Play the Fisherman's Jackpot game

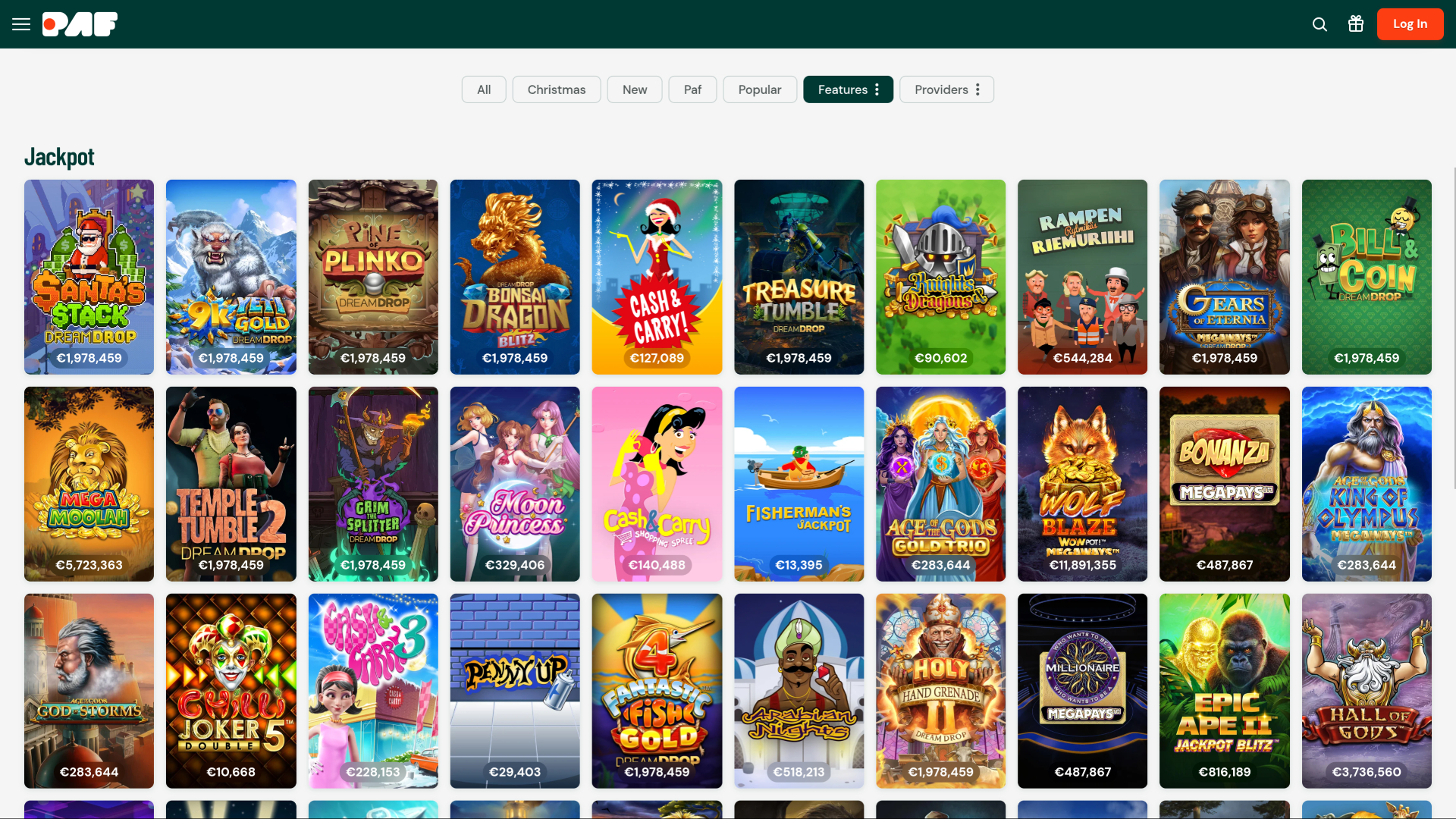pos(799,484)
